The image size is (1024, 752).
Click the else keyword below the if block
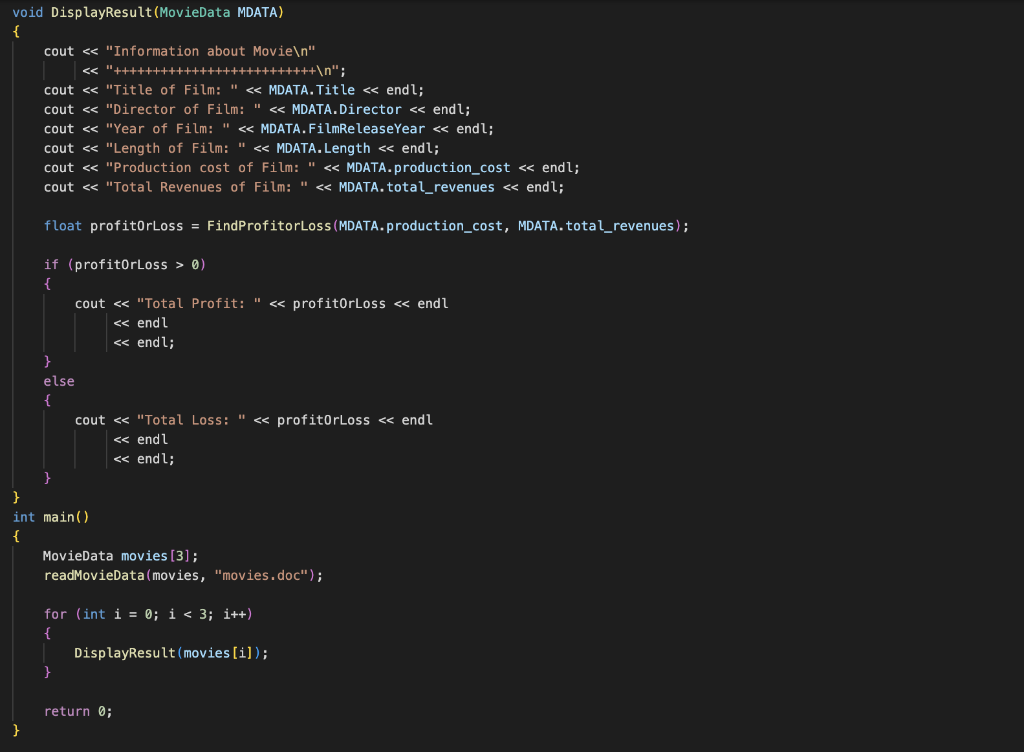58,381
